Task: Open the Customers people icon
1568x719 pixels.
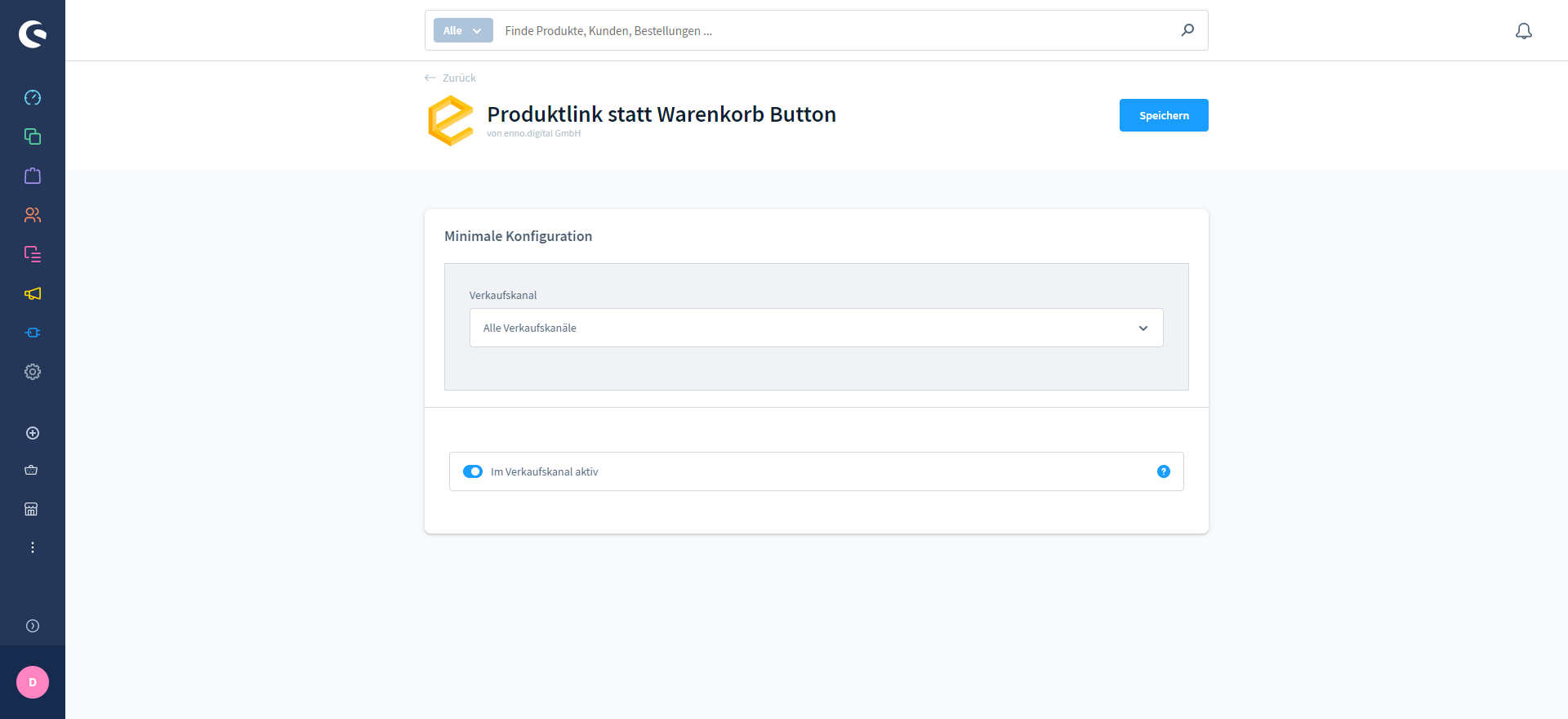Action: (33, 215)
